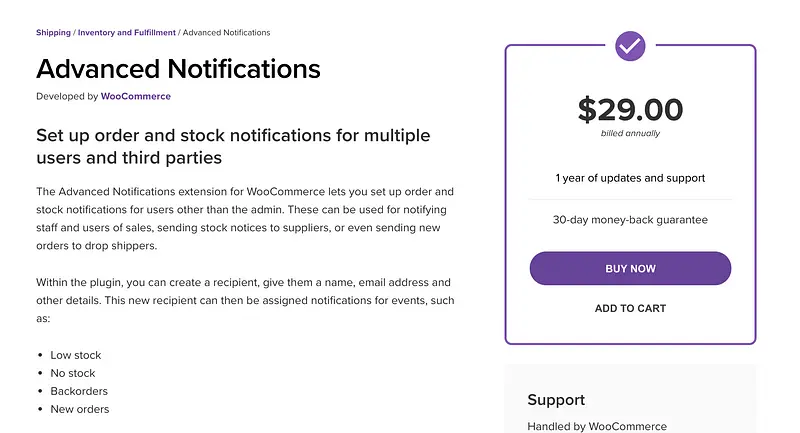Click 'Handled by WooCommerce' text
Screen dimensions: 800x433
point(596,426)
